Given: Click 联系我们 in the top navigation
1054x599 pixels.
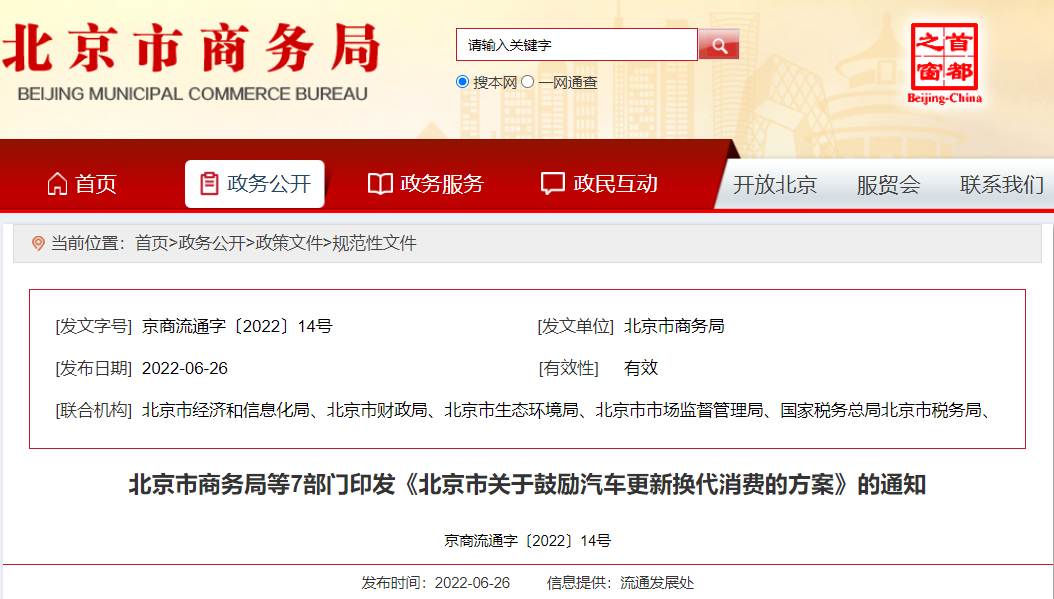Looking at the screenshot, I should point(1001,185).
